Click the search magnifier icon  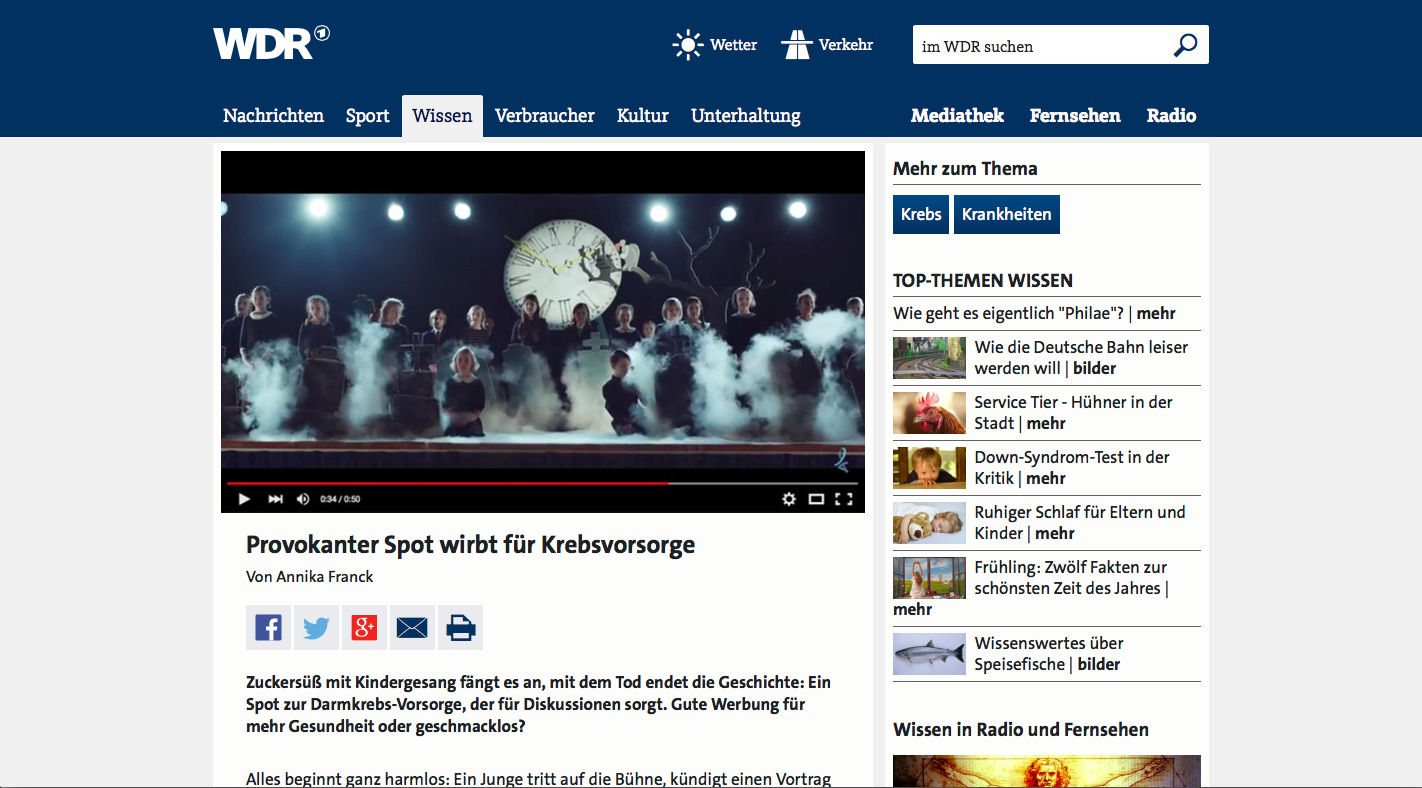pos(1185,45)
